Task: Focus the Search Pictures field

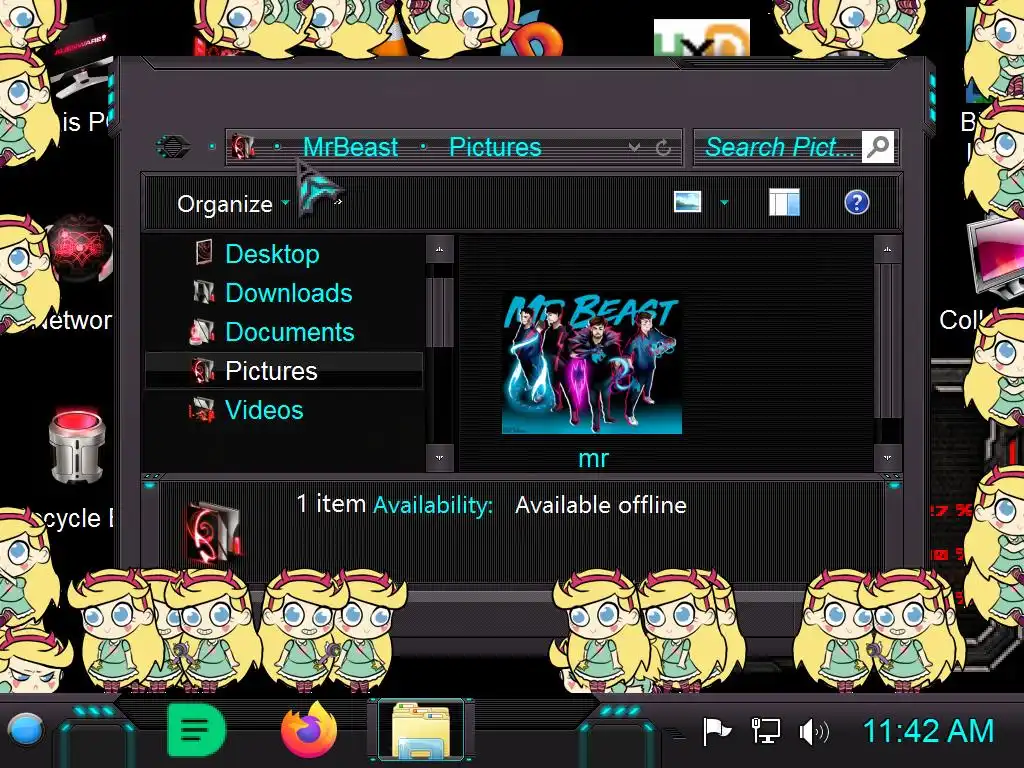Action: 778,147
